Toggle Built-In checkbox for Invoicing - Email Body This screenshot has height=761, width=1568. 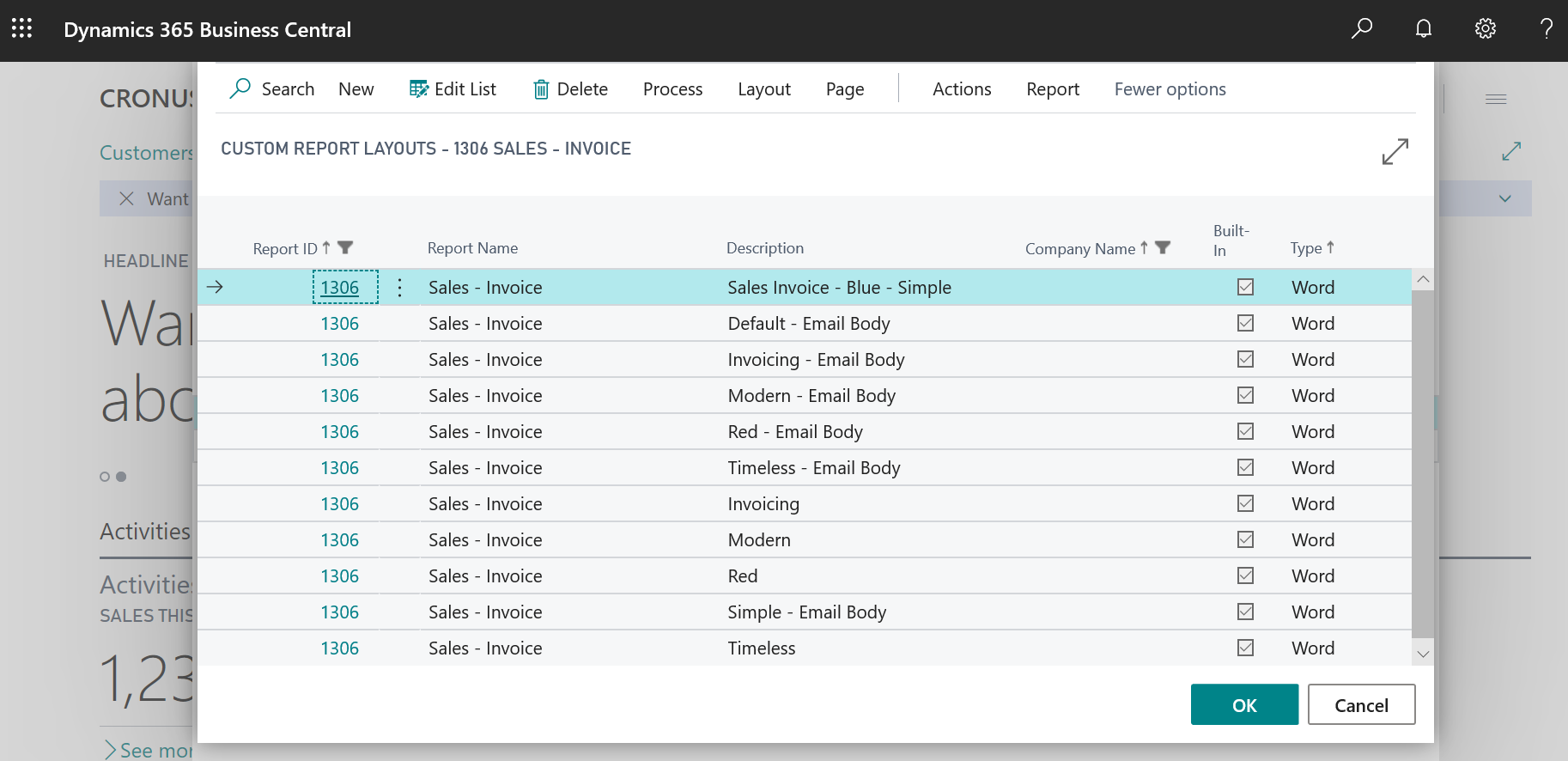[x=1245, y=359]
